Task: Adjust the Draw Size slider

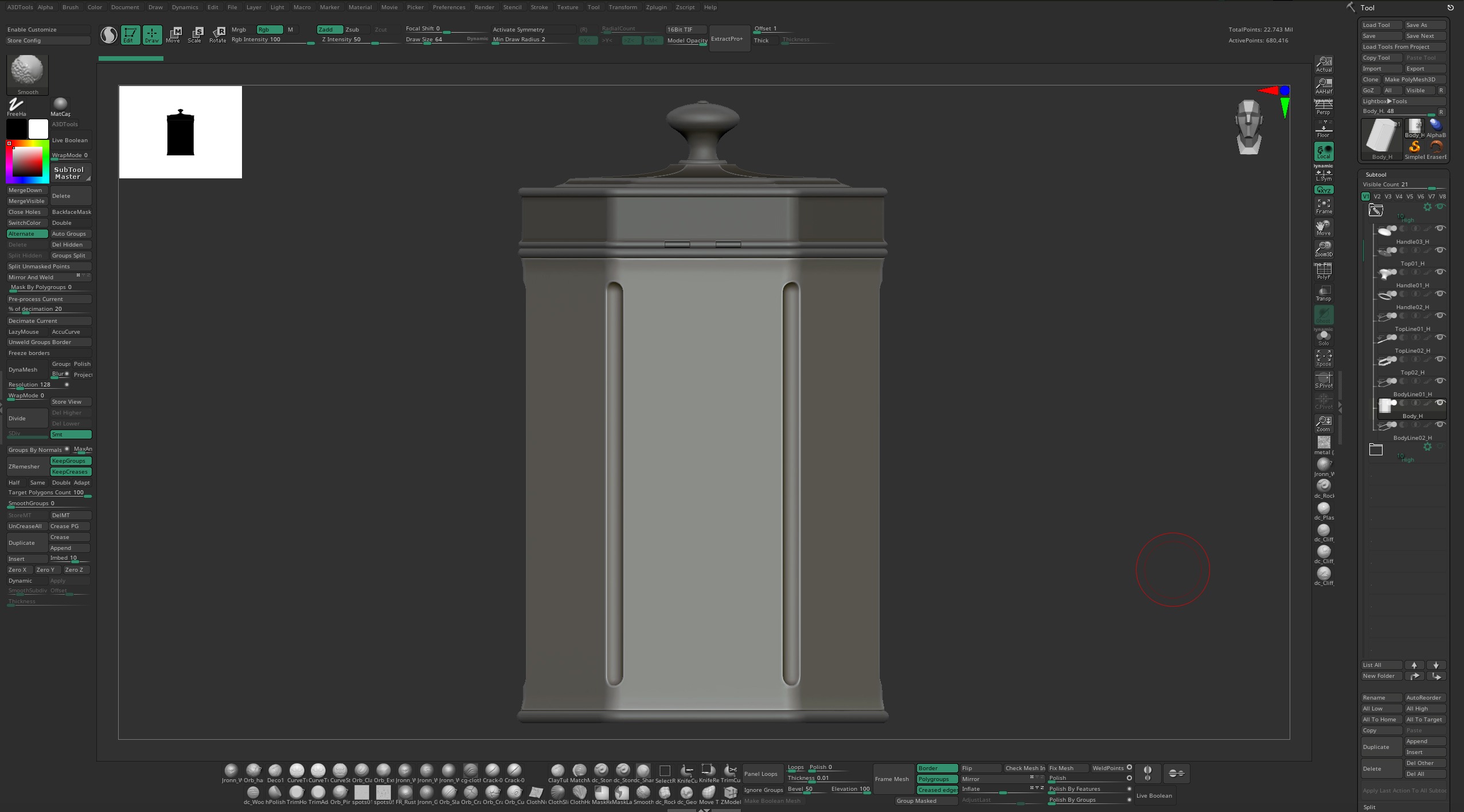Action: (446, 40)
